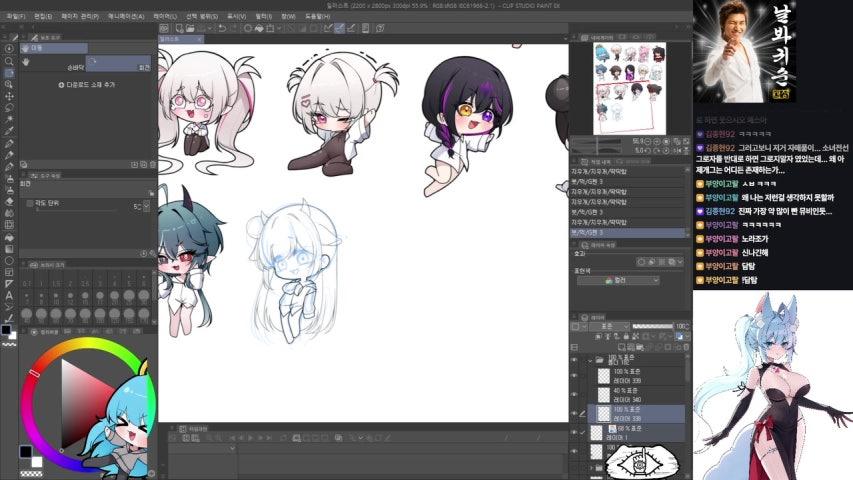Open the angle step value dropdown
This screenshot has height=480, width=853.
point(148,206)
